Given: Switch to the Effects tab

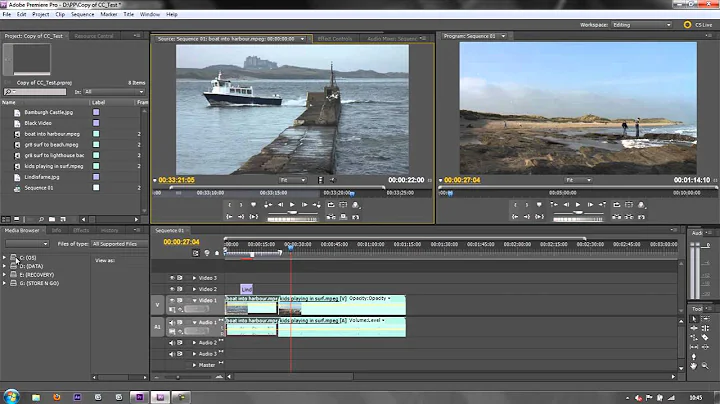Looking at the screenshot, I should [81, 230].
